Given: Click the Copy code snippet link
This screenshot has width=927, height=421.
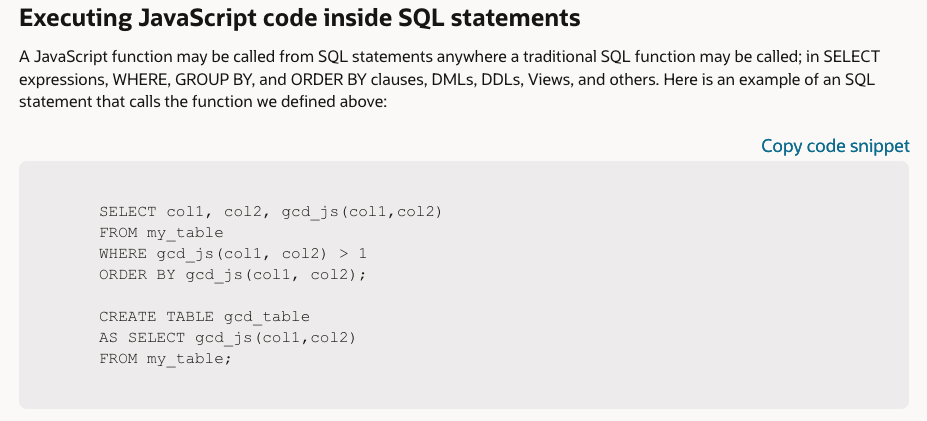Looking at the screenshot, I should [x=835, y=146].
